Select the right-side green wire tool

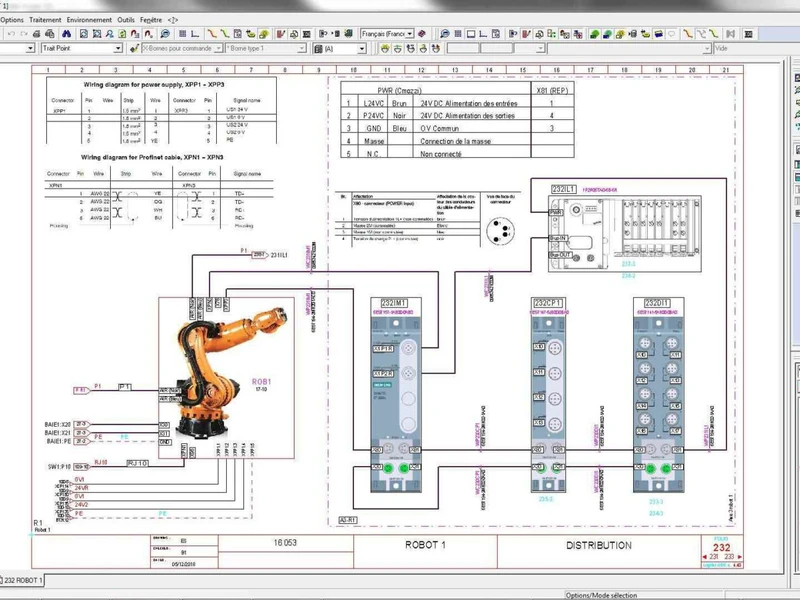714,34
